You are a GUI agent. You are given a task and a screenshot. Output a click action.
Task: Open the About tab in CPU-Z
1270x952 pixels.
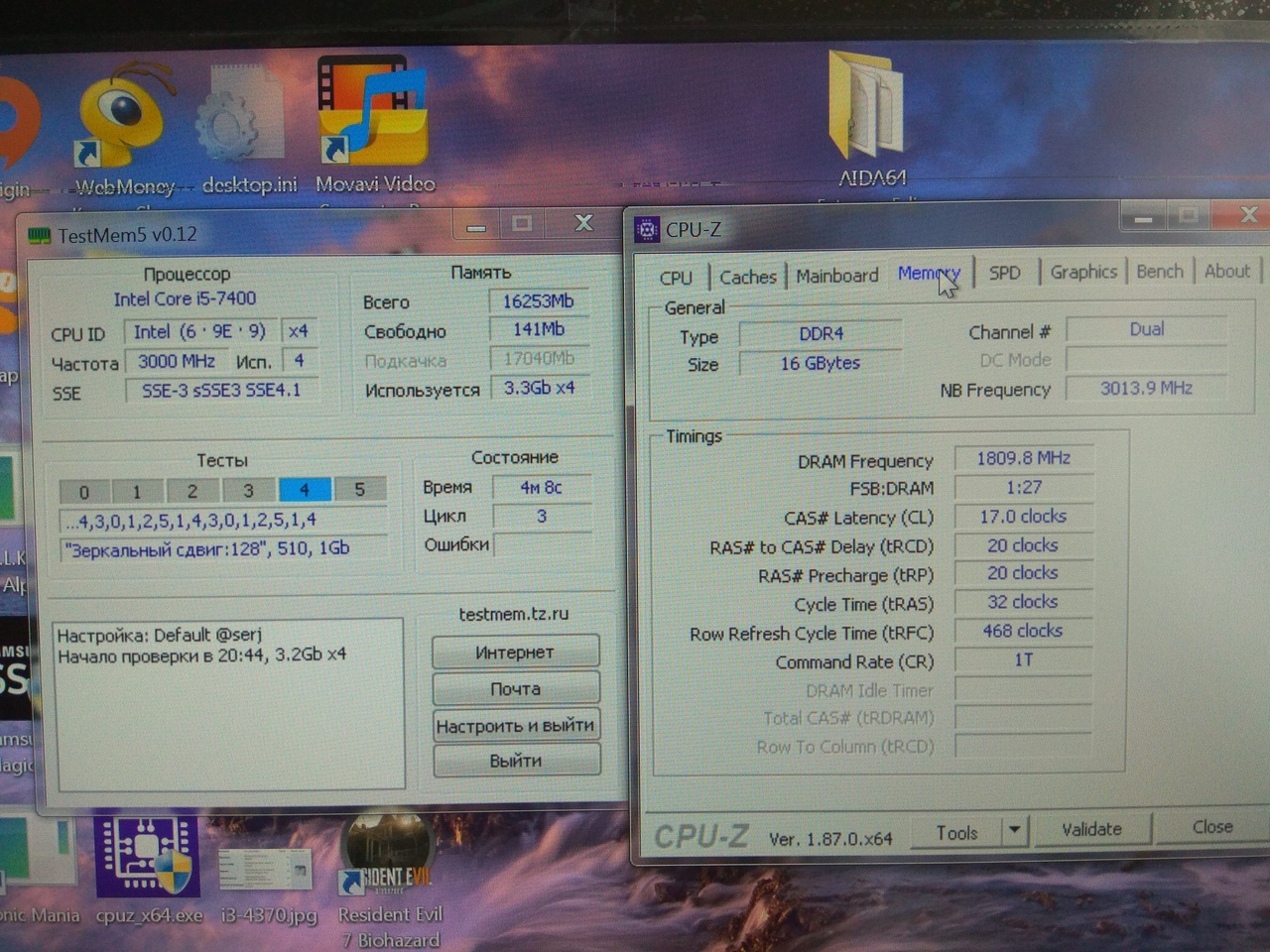[x=1227, y=271]
